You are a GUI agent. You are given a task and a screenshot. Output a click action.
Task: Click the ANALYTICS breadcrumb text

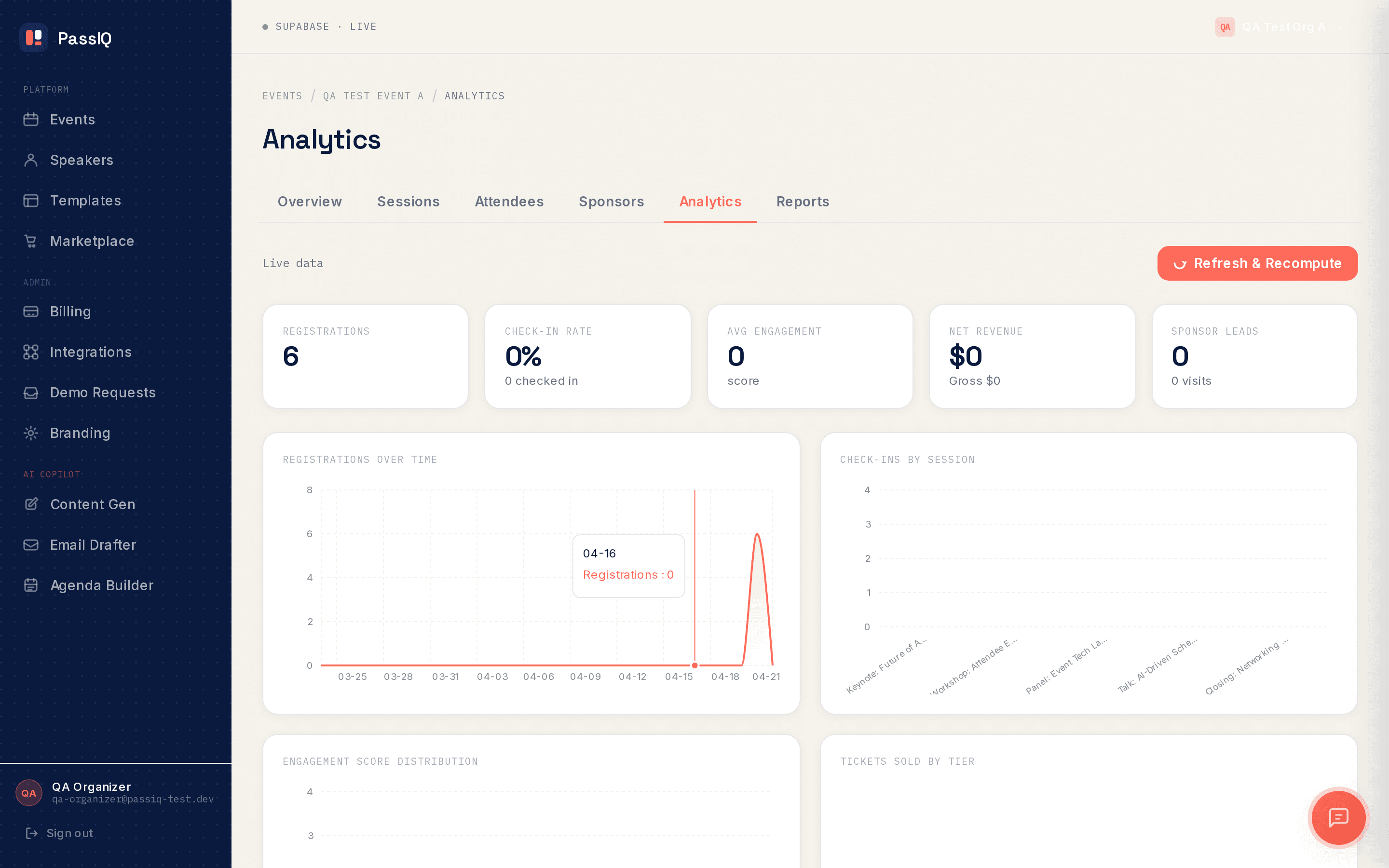click(475, 96)
